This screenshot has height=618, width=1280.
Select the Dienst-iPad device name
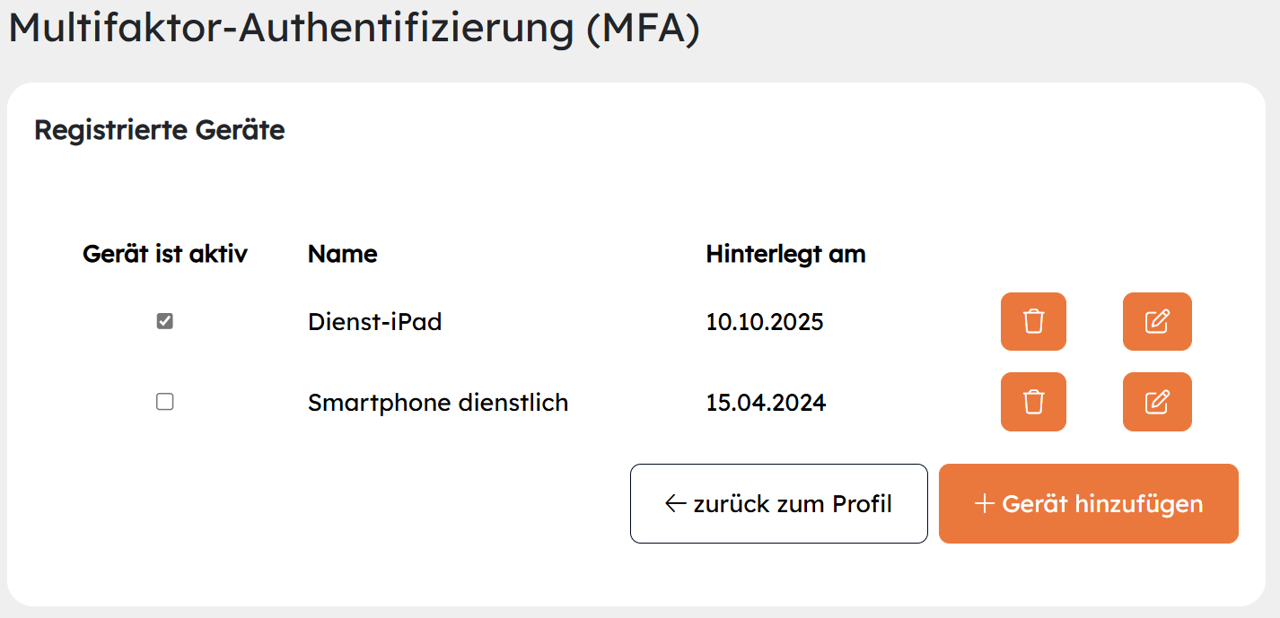375,322
